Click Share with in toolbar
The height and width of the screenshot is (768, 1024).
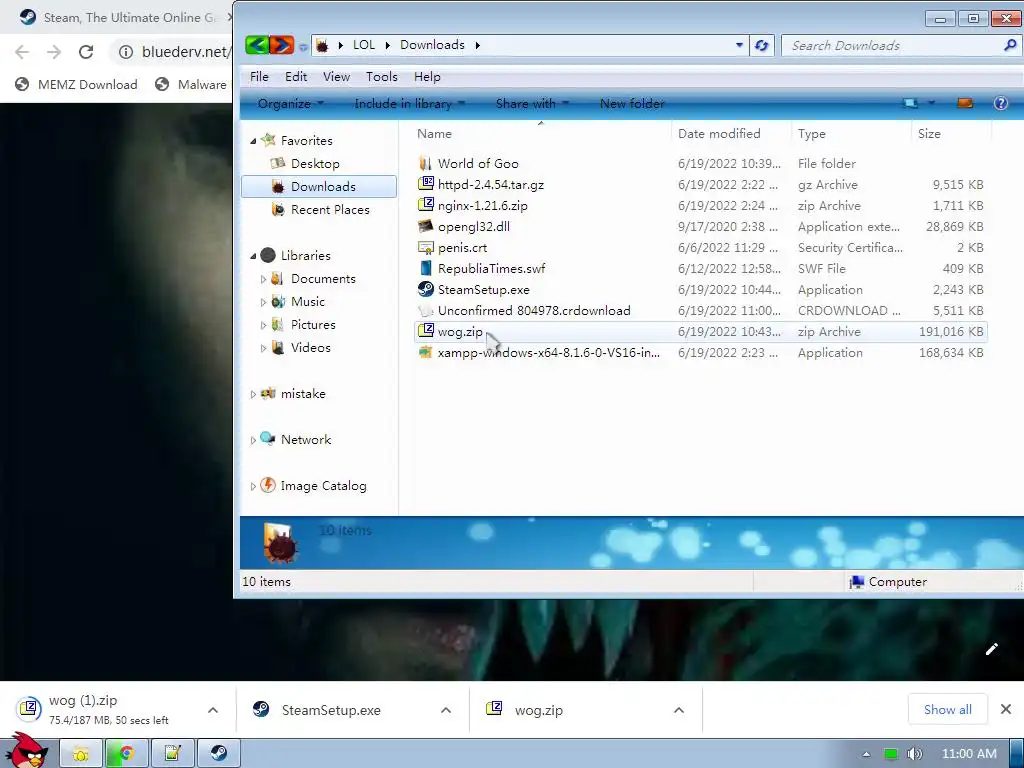tap(532, 103)
